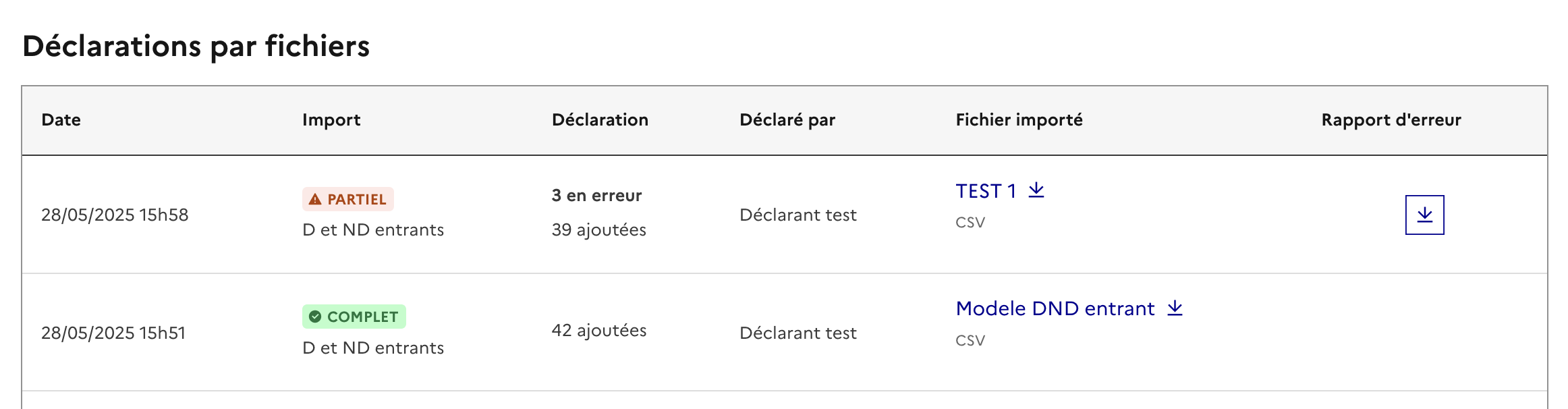Screen dimensions: 1568x409
Task: Click the CSV label under TEST 1
Action: pos(970,223)
